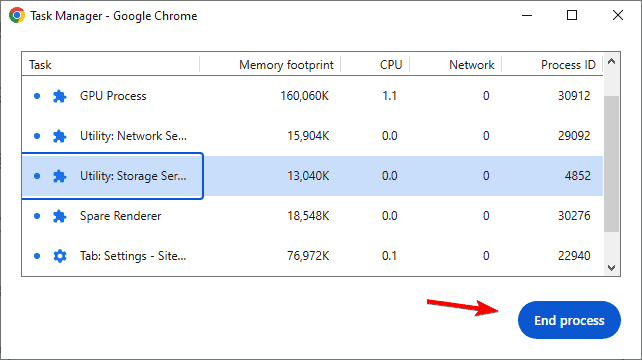The image size is (642, 360).
Task: Click memory value 13,040K
Action: (308, 176)
